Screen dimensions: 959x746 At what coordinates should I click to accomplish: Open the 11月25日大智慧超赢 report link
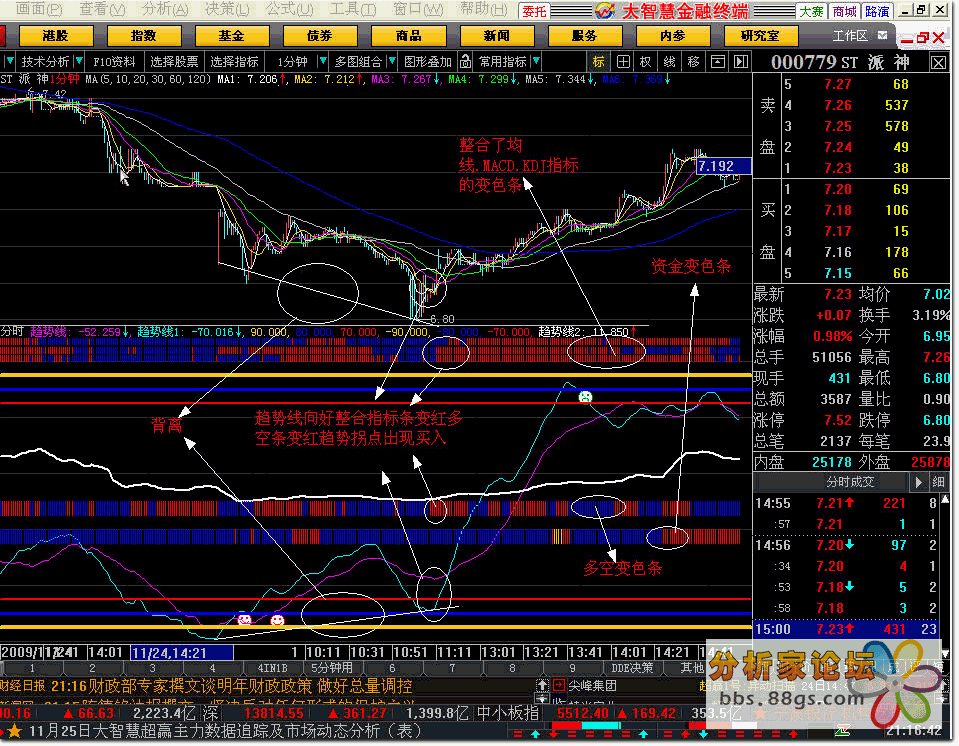coord(225,731)
